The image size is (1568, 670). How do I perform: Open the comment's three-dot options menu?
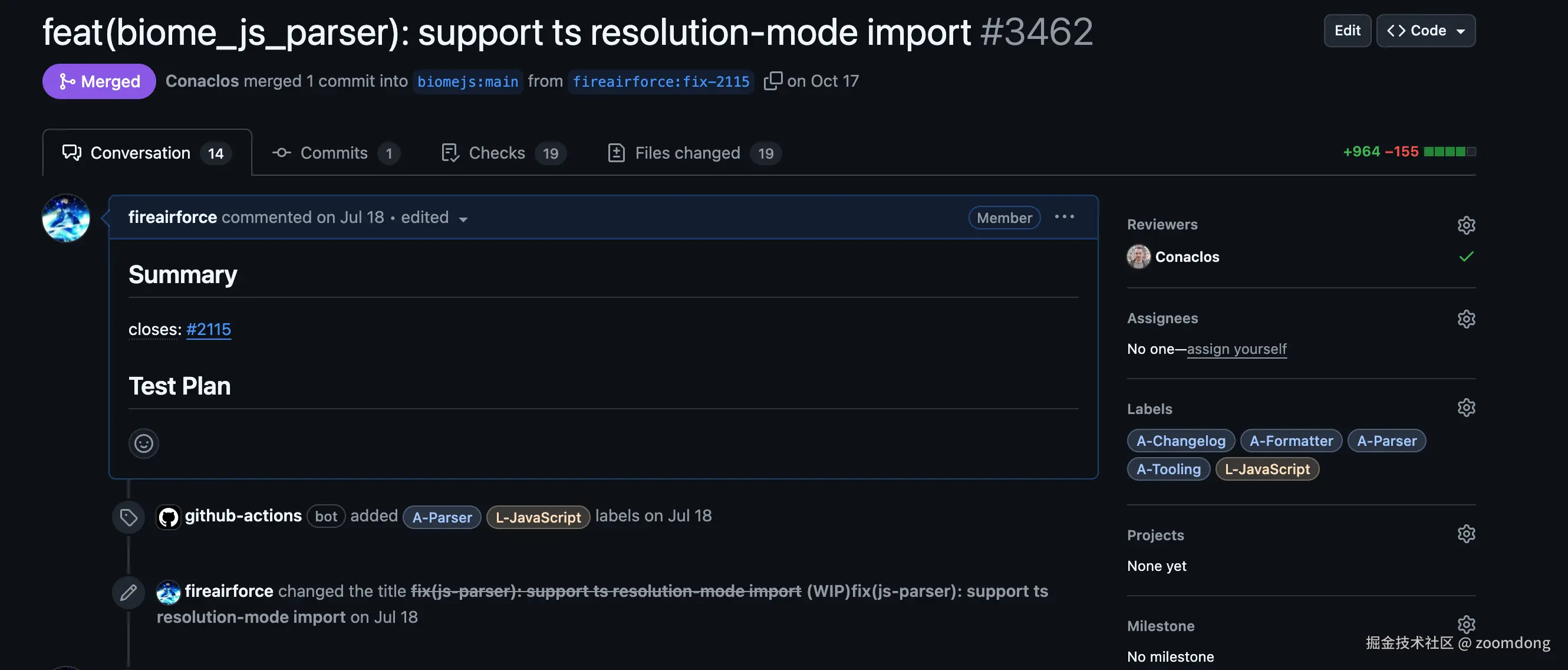[1064, 218]
